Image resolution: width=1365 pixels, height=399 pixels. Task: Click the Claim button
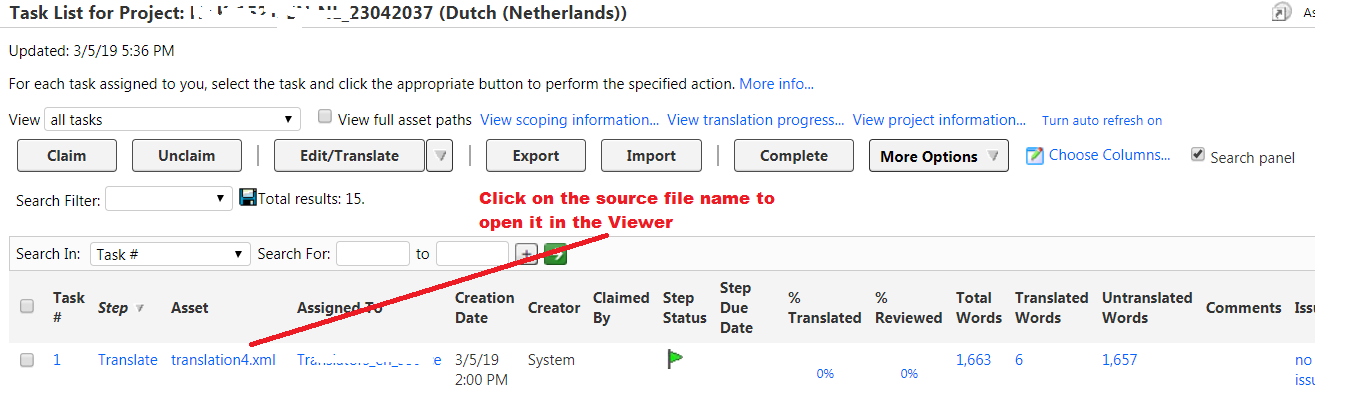pos(67,156)
